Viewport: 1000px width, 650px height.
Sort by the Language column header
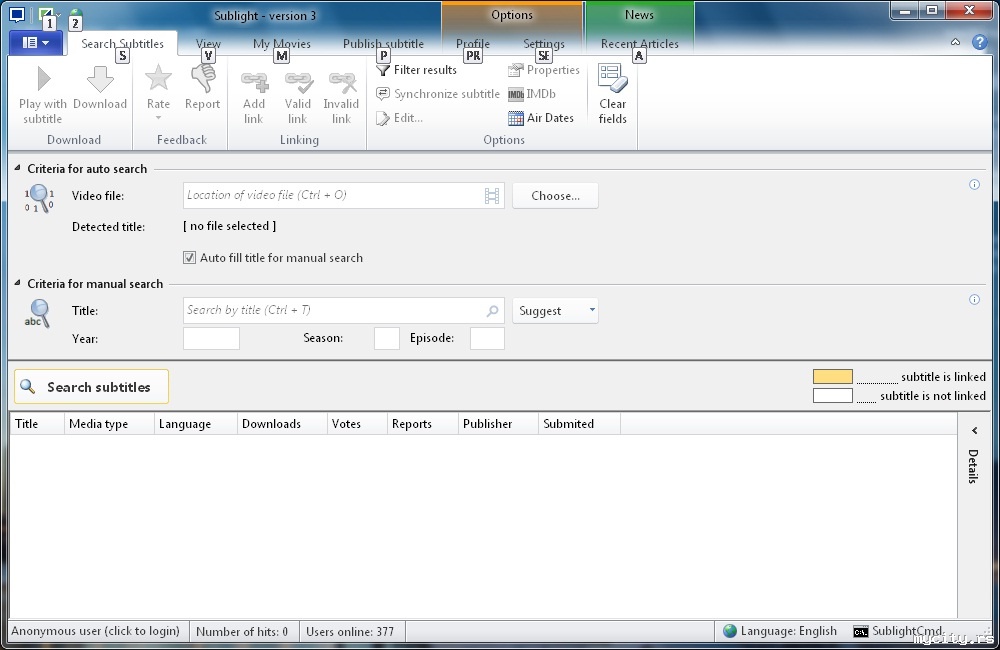196,424
